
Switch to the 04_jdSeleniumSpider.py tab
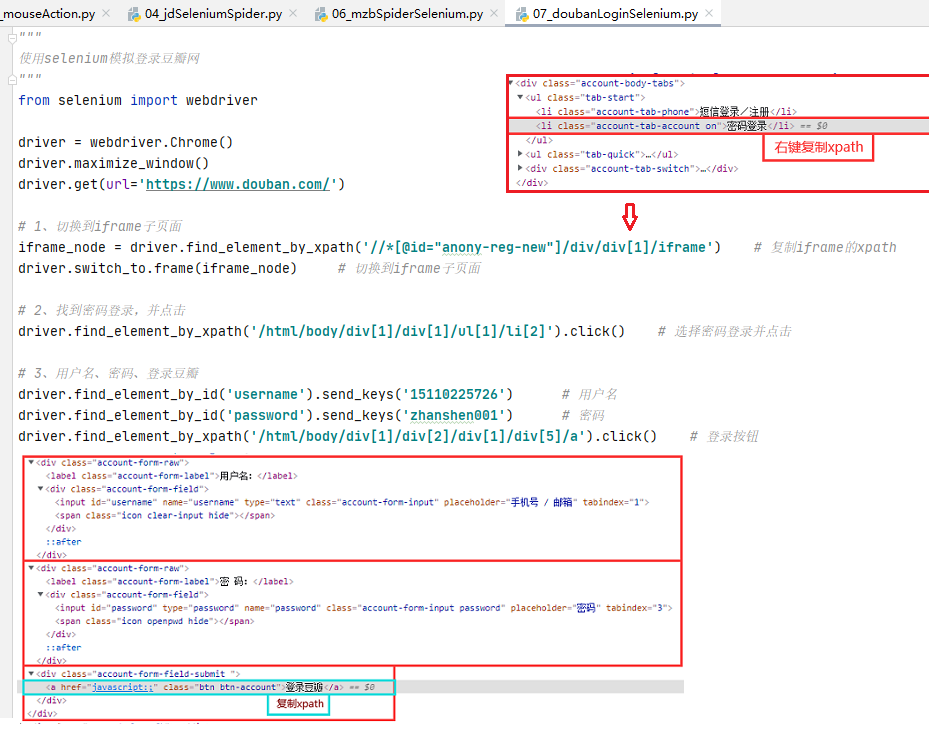(213, 14)
